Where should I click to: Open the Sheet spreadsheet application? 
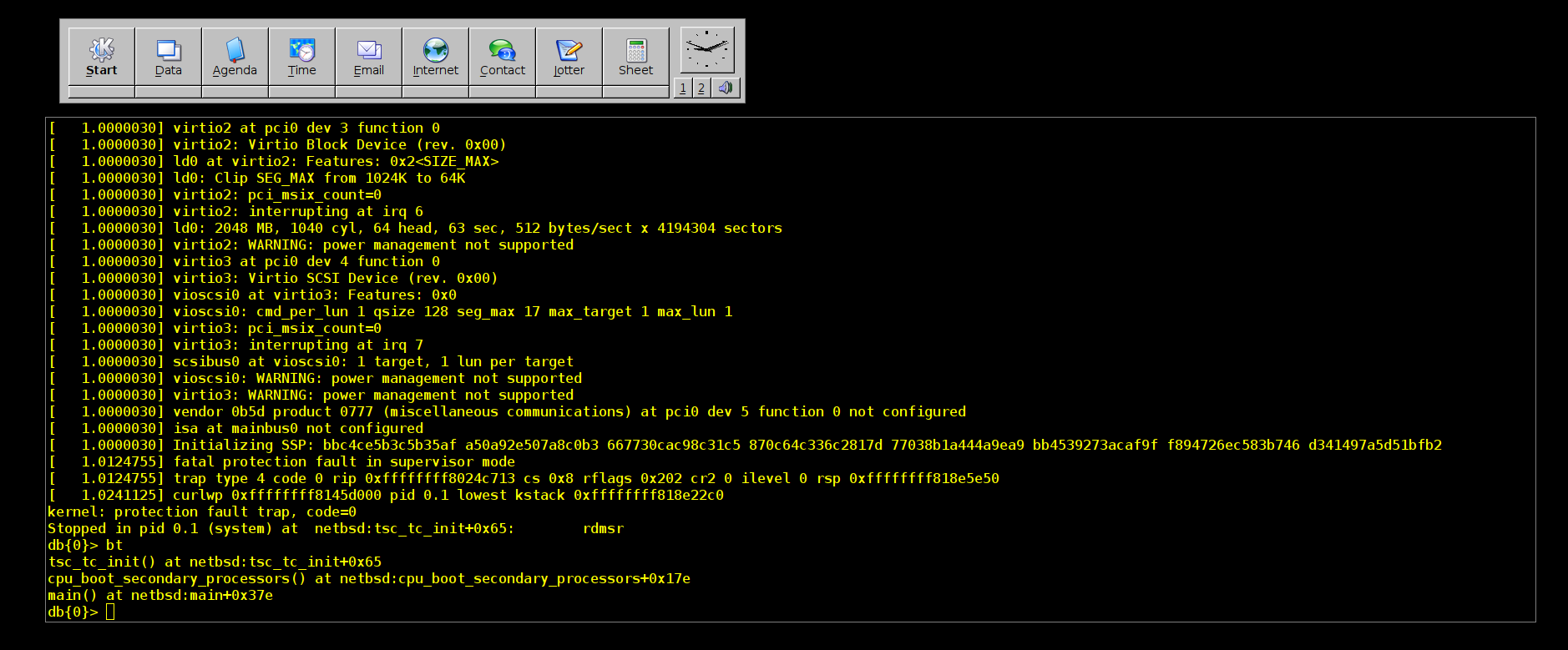(x=635, y=58)
